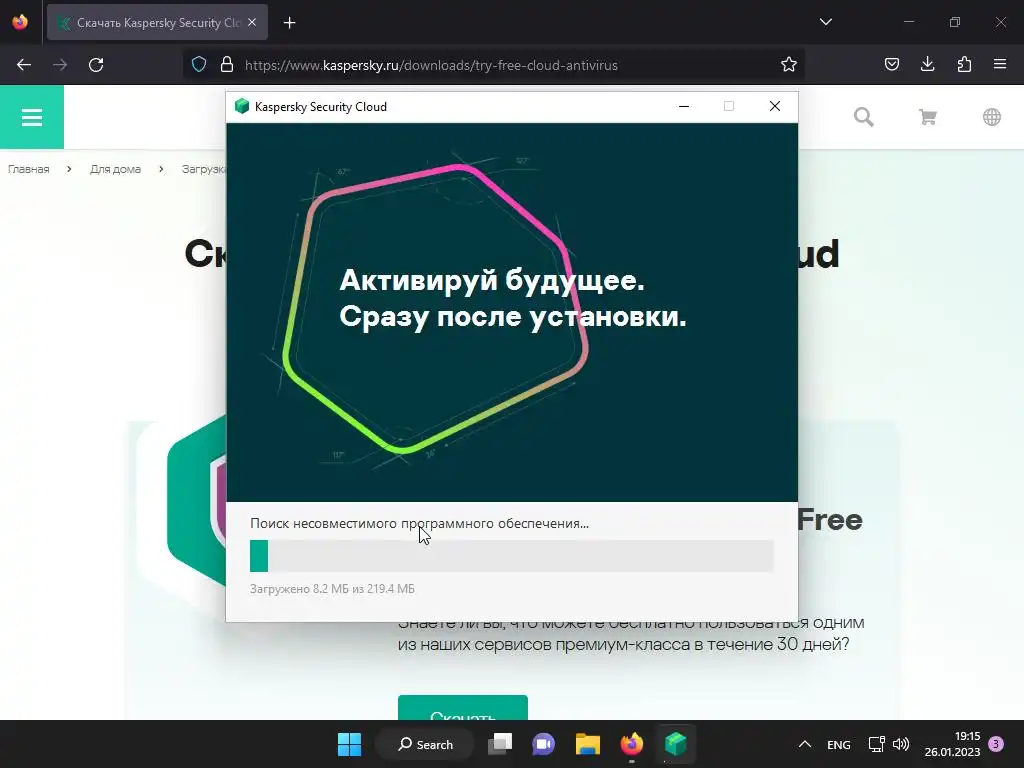Click the tracking protection shield icon
The height and width of the screenshot is (768, 1024).
199,65
